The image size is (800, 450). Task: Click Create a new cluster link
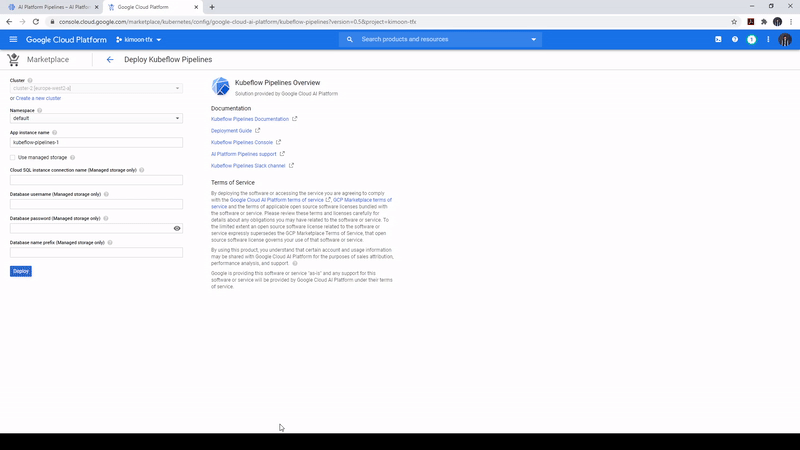click(x=38, y=98)
